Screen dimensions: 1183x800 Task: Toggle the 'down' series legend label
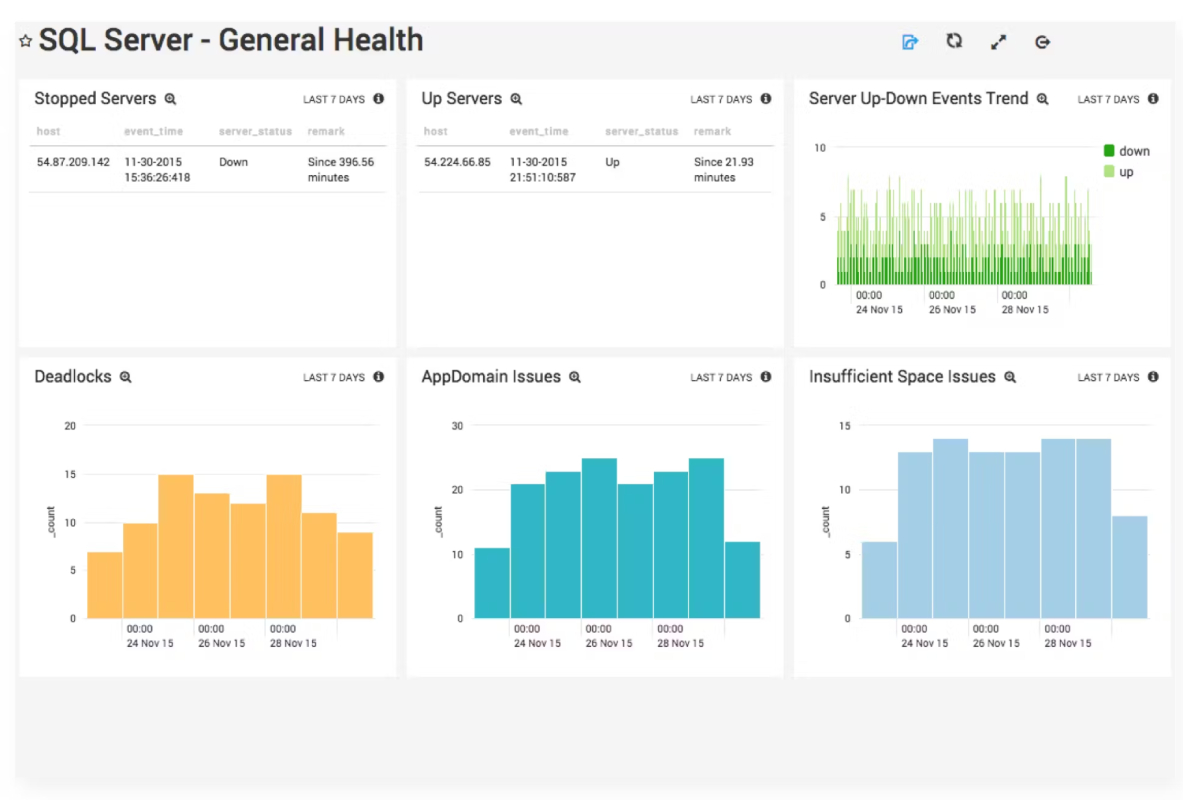pyautogui.click(x=1134, y=151)
